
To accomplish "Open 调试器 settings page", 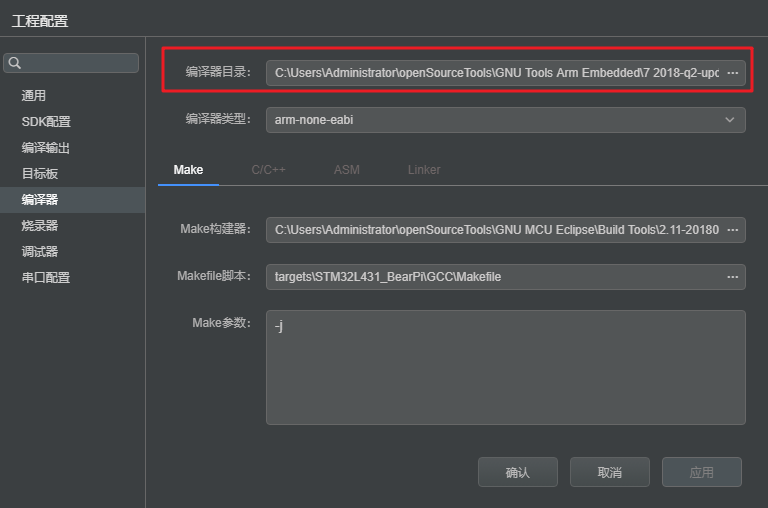I will 72,251.
